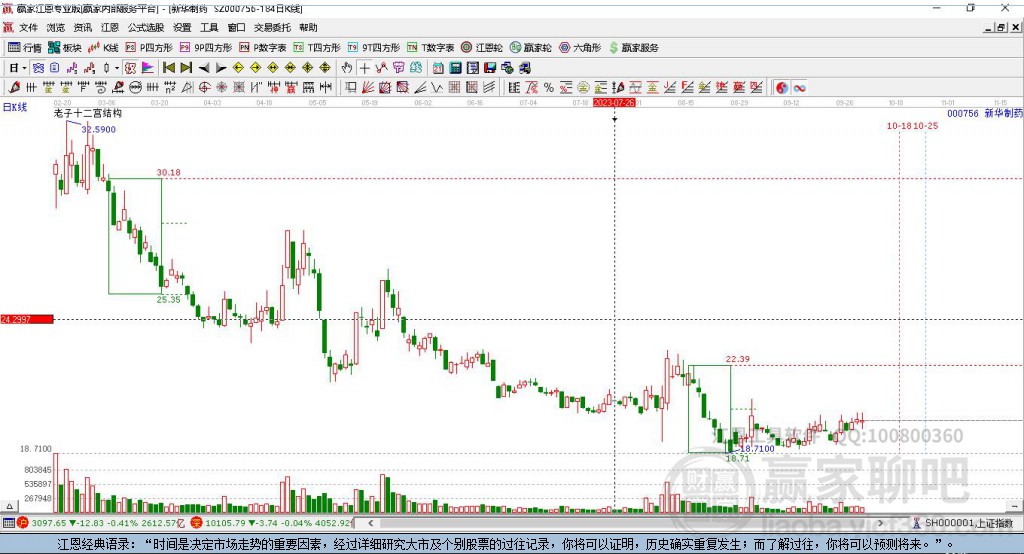Open the 赢家轮 wheel tool
Image resolution: width=1024 pixels, height=554 pixels.
(x=530, y=48)
